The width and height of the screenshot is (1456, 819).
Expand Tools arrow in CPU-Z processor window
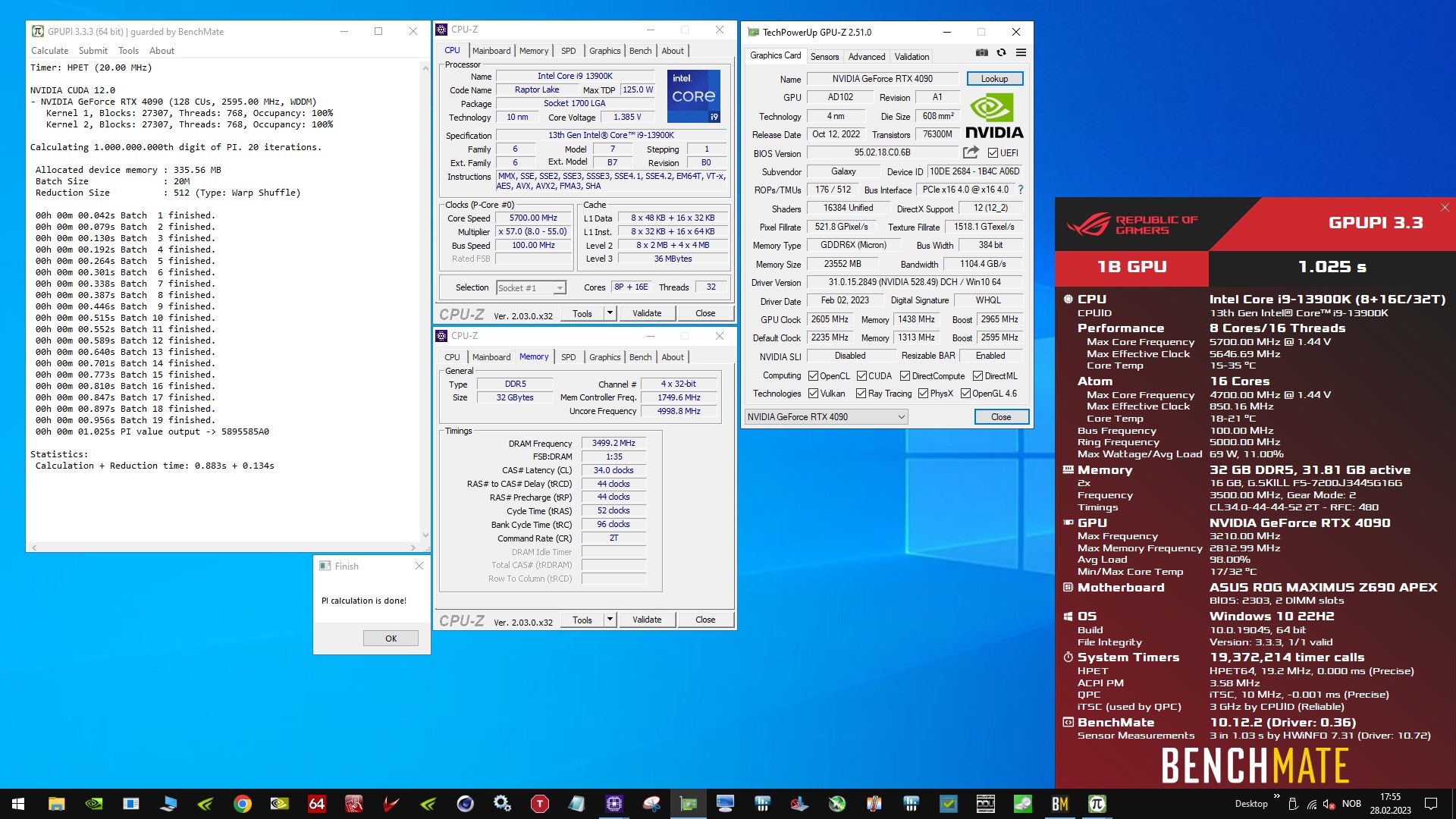[x=609, y=313]
